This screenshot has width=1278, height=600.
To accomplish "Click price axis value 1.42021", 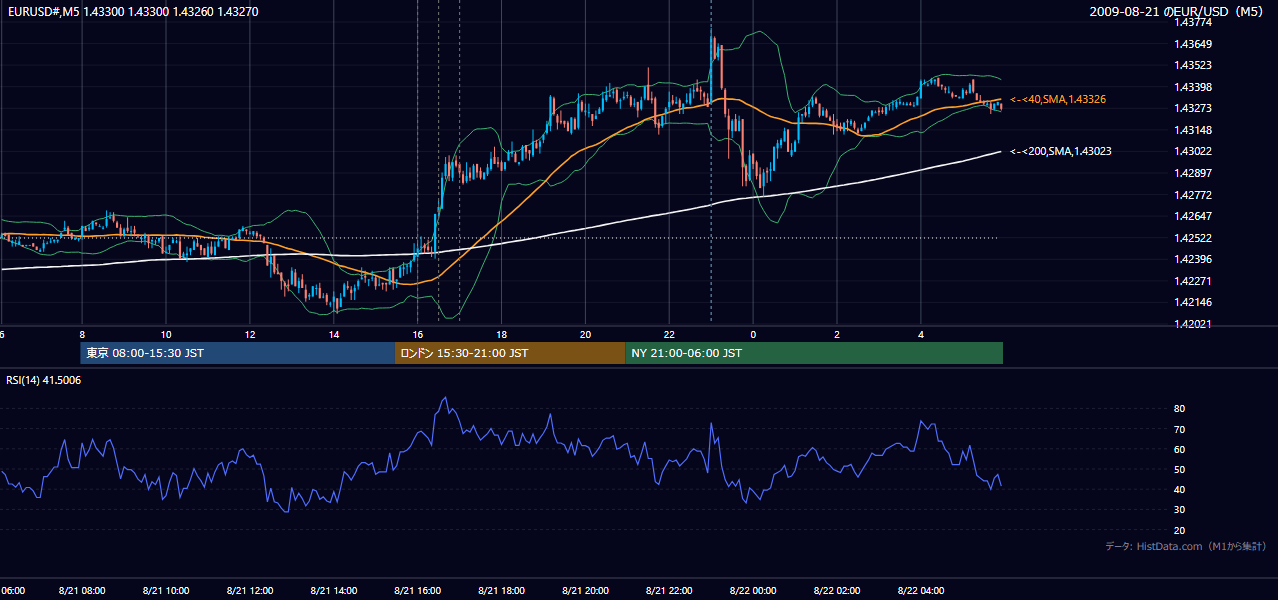I will 1194,324.
